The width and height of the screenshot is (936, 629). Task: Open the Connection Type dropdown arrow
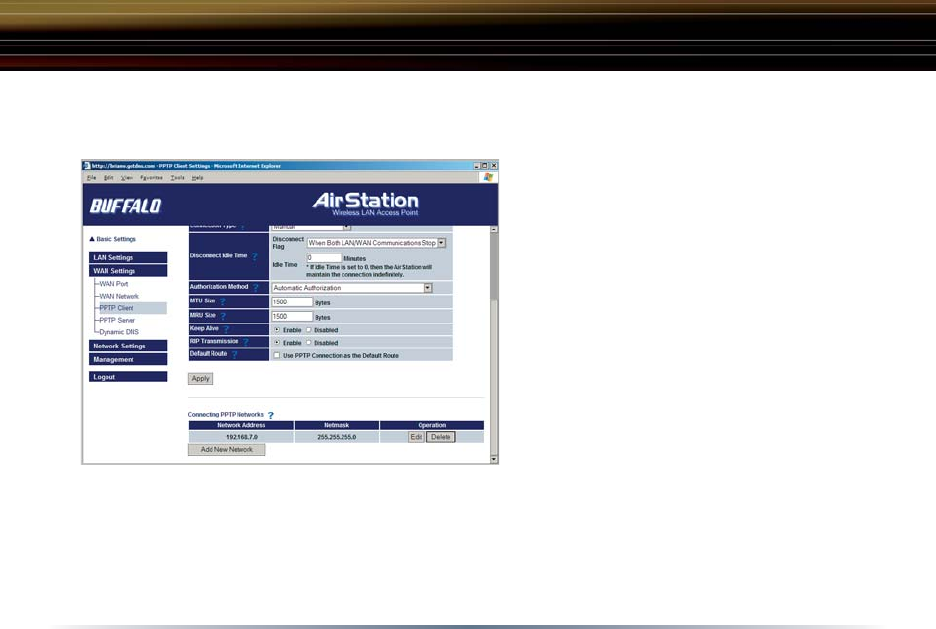tap(346, 227)
